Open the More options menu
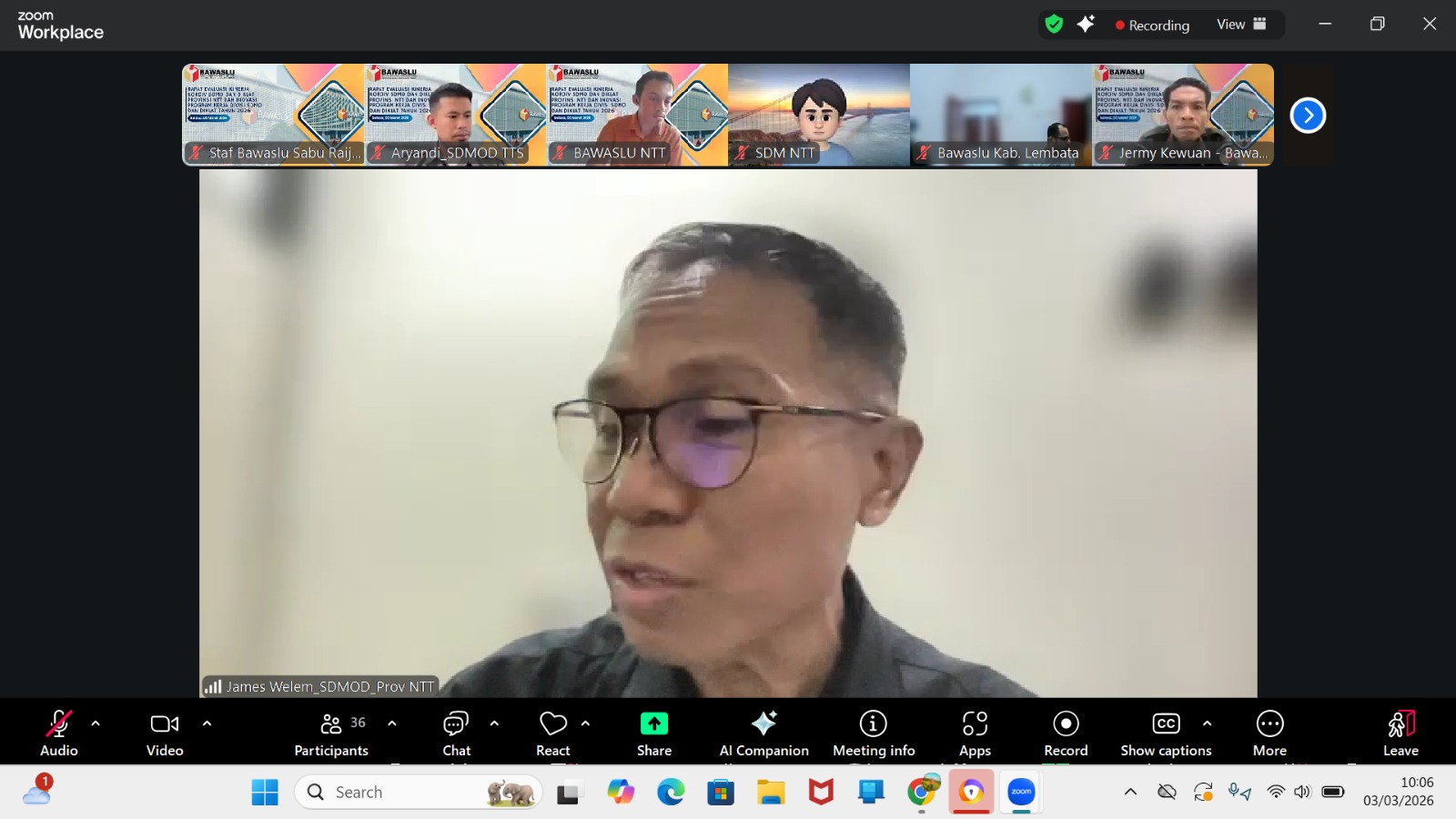 (1269, 733)
